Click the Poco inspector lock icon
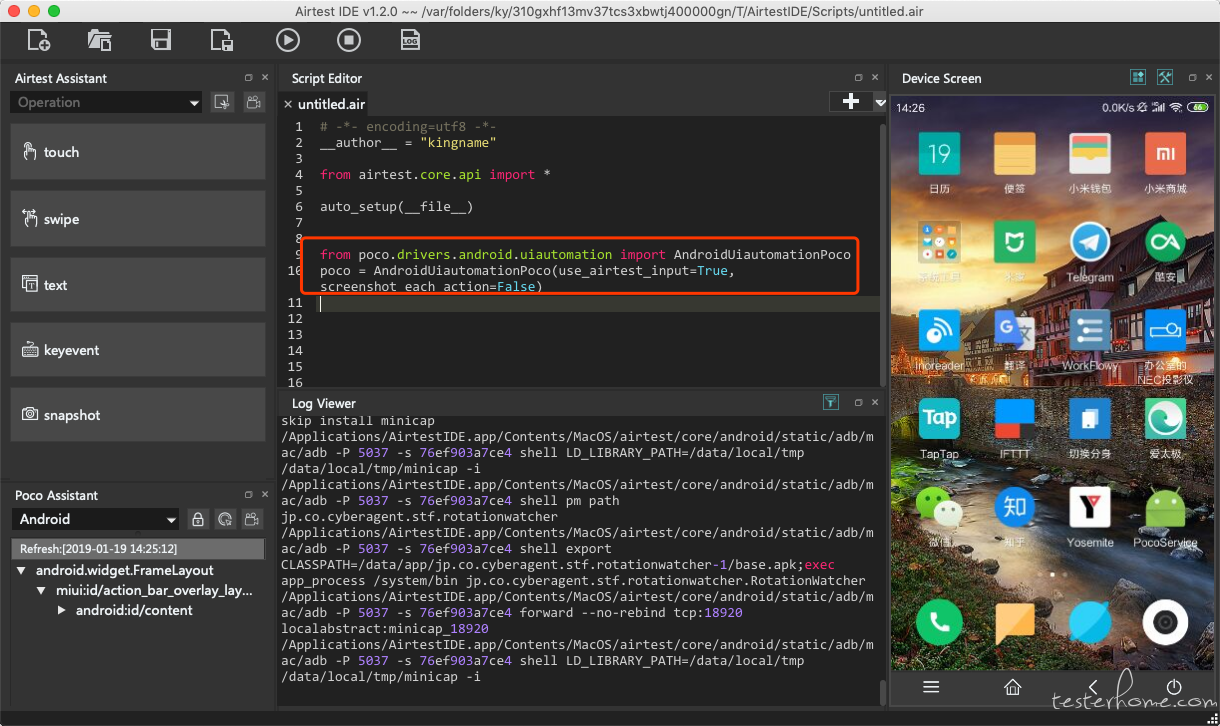This screenshot has width=1220, height=726. point(198,519)
